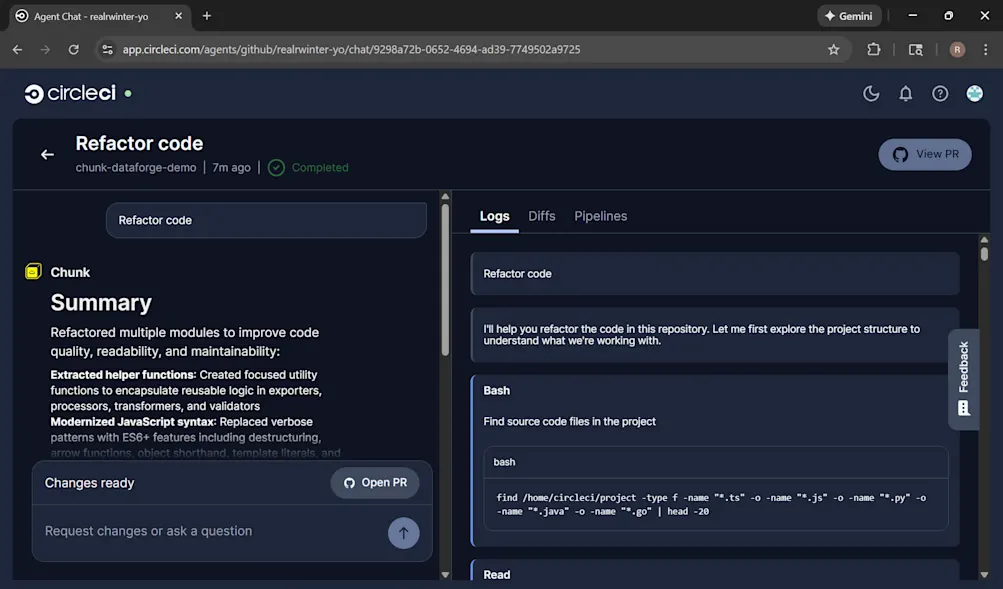Screen dimensions: 1003x589
Task: Click the 7m ago timestamp
Action: (231, 168)
